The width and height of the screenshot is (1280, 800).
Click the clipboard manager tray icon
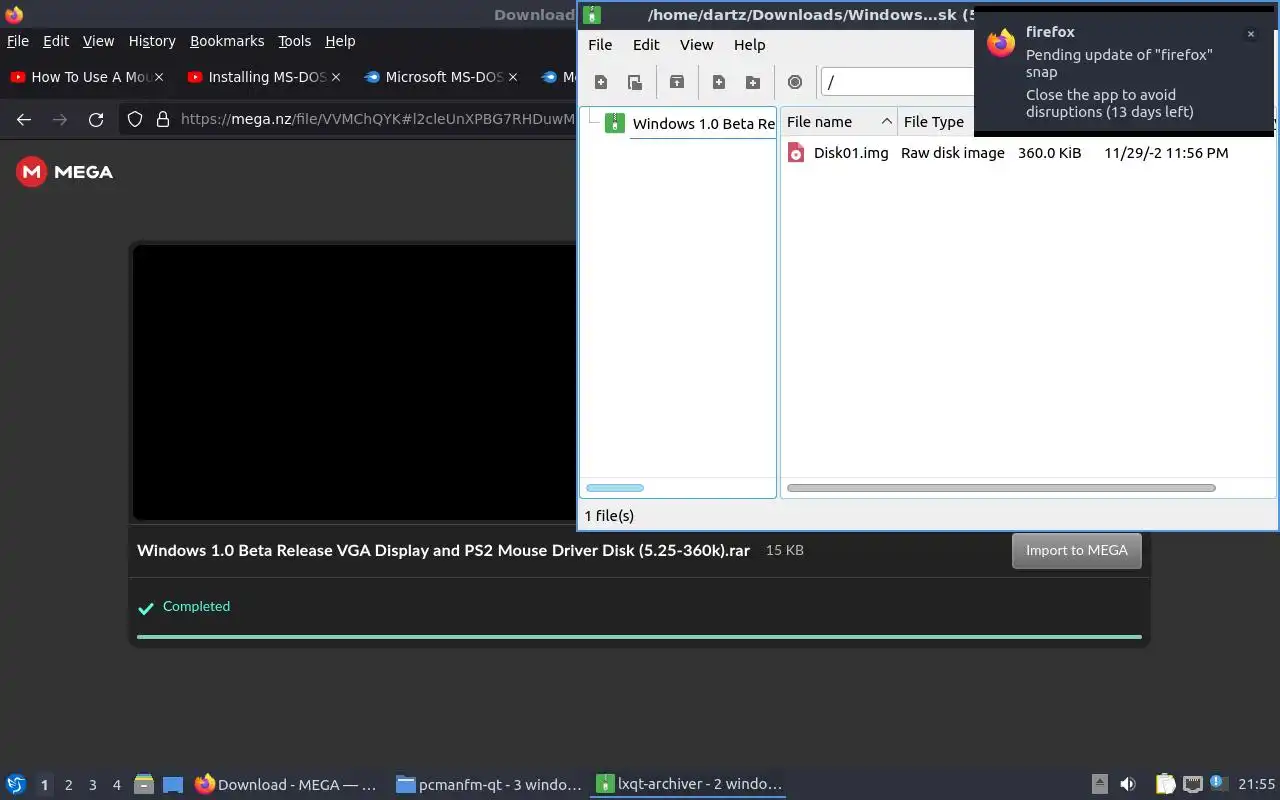pyautogui.click(x=1165, y=784)
